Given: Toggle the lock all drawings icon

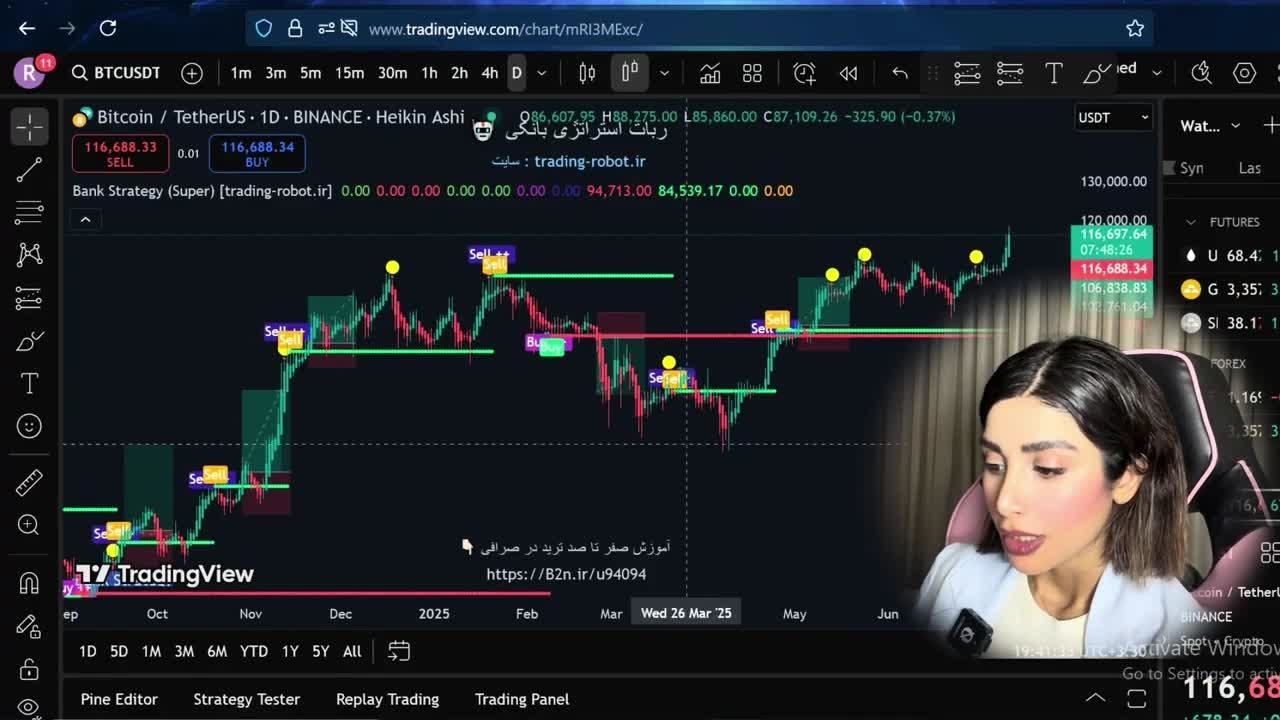Looking at the screenshot, I should [x=29, y=669].
